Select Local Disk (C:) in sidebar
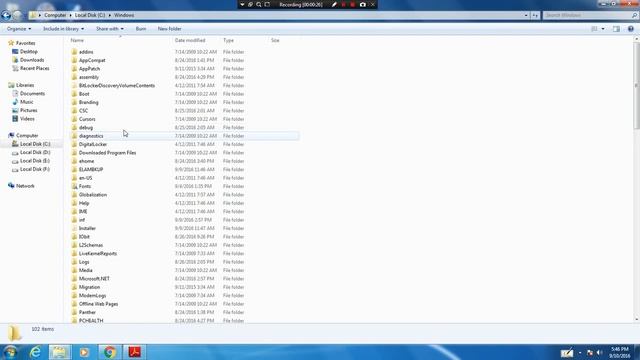640x360 pixels. tap(35, 144)
